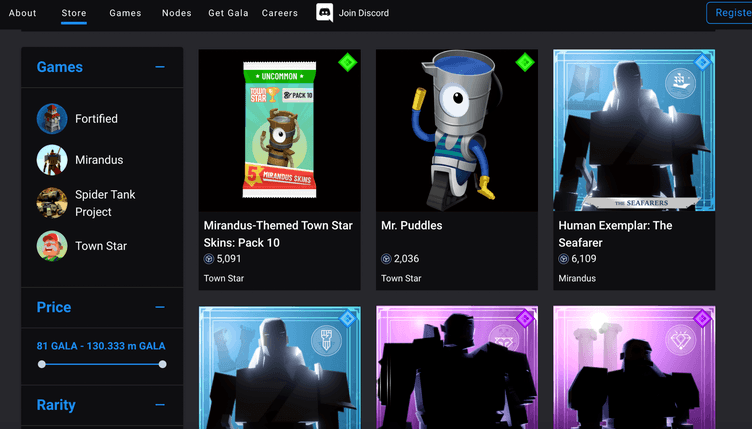752x429 pixels.
Task: Click 'Mirandus-Themed Town Star Skins: Pack 10' title
Action: coord(278,234)
